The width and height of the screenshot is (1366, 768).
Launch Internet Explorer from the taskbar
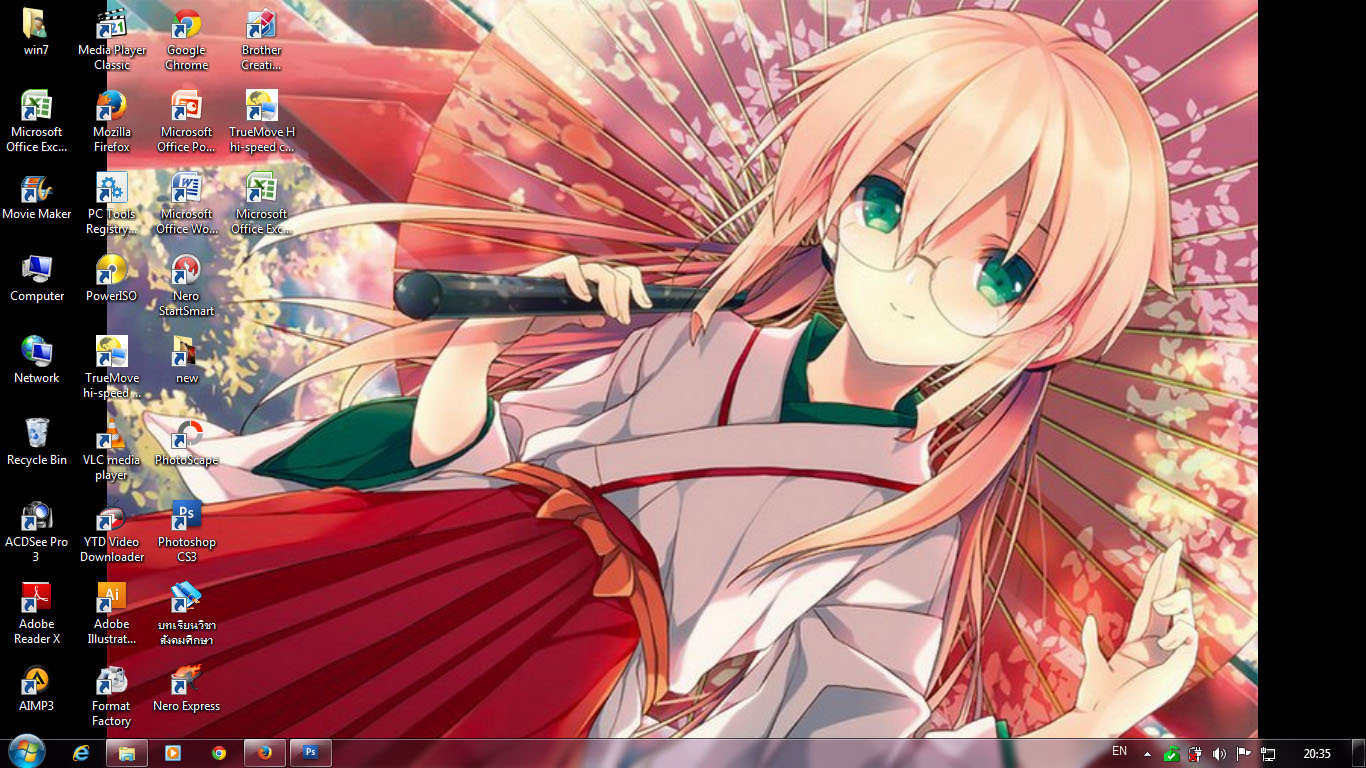coord(81,753)
